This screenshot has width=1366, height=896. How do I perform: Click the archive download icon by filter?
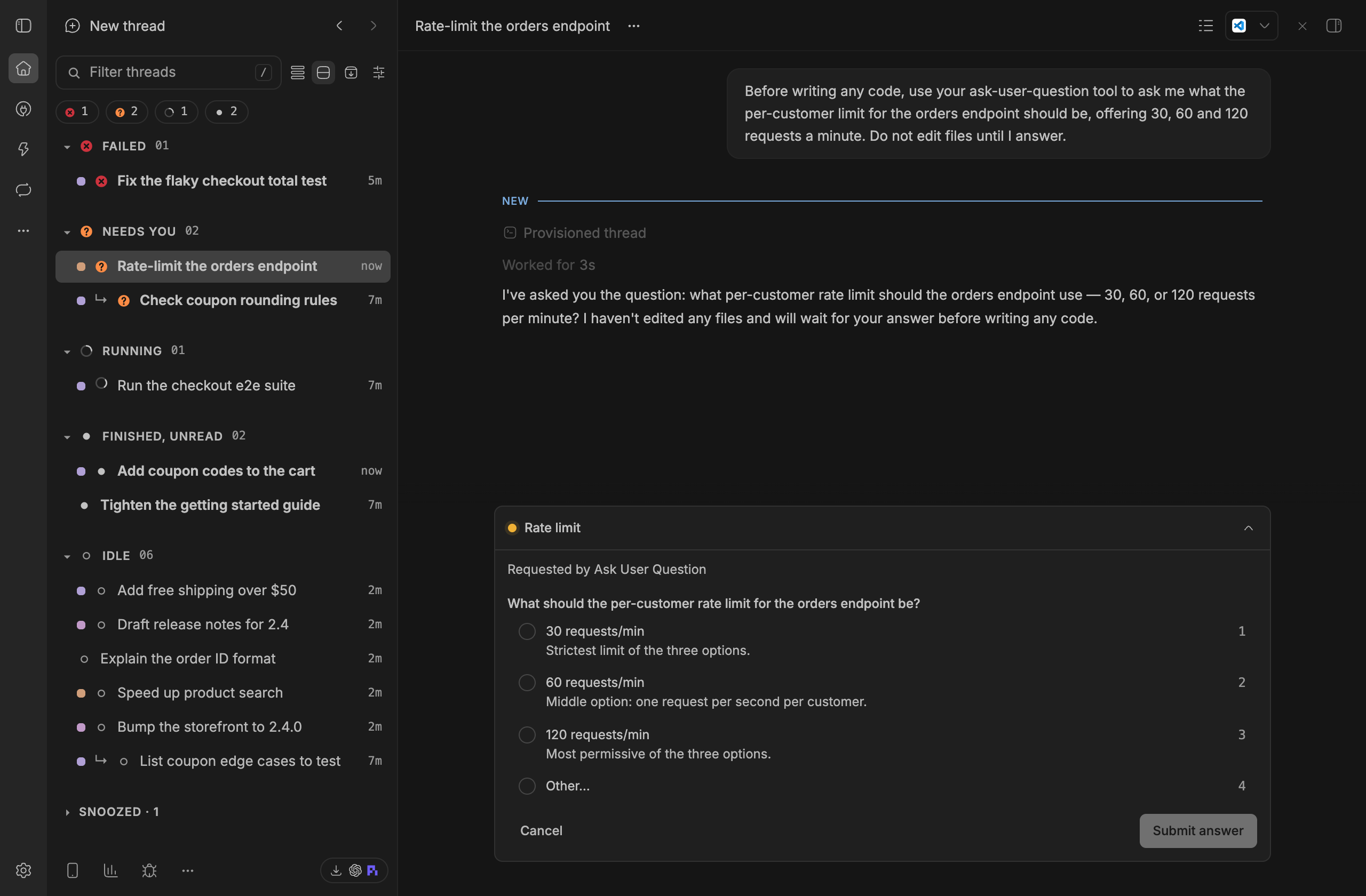pos(351,73)
